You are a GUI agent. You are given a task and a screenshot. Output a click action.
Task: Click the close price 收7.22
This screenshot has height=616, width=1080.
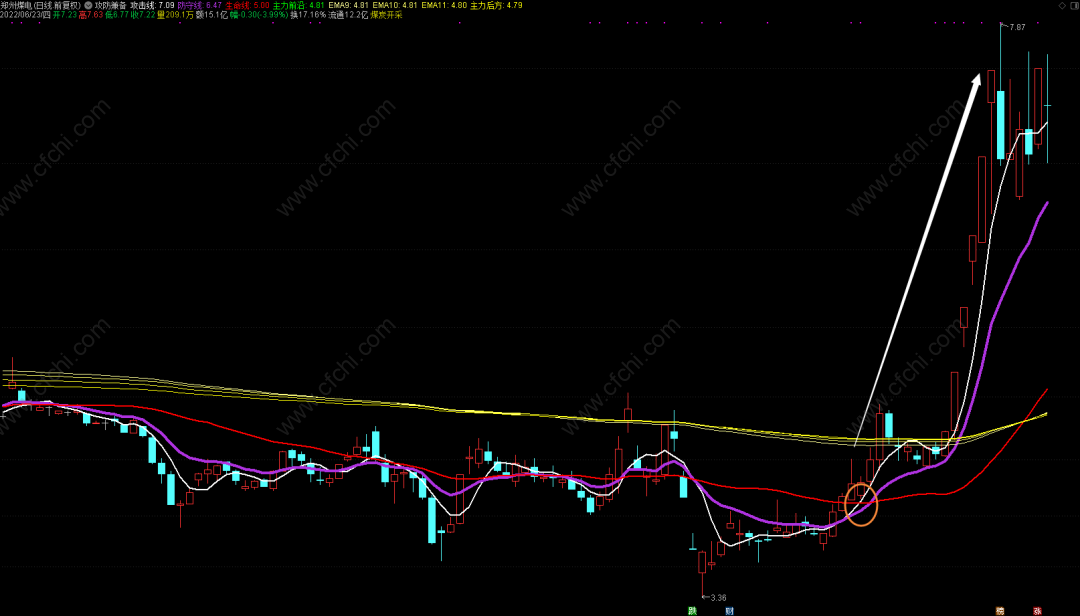click(143, 15)
